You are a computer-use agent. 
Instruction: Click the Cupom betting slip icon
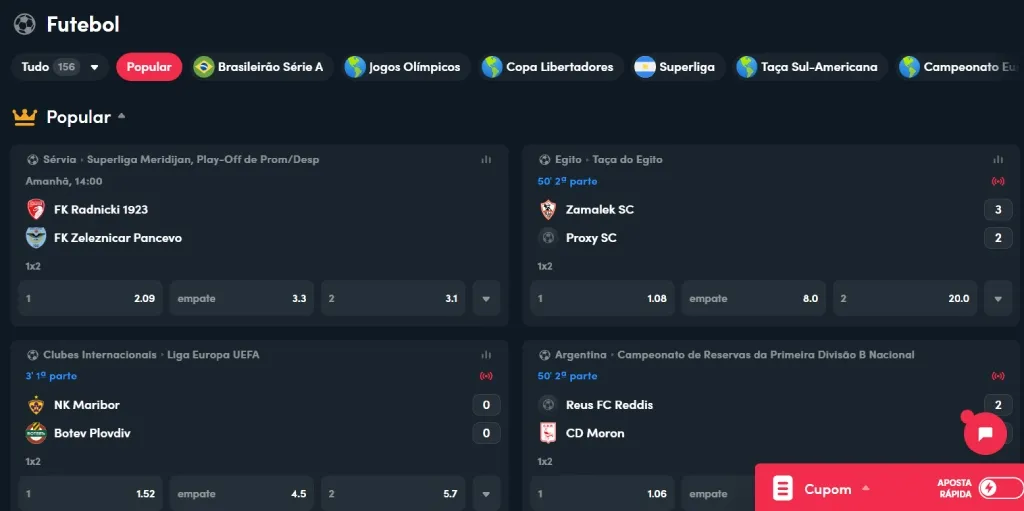(x=782, y=488)
